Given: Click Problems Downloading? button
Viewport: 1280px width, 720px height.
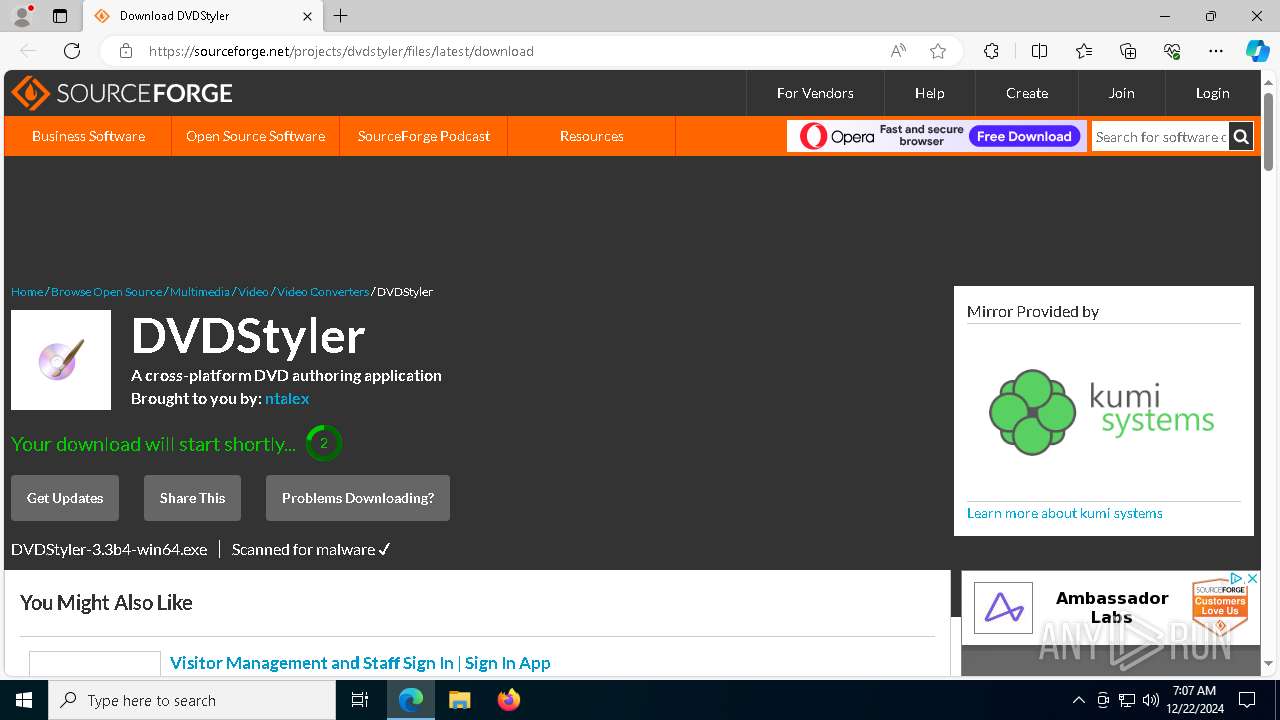Looking at the screenshot, I should pyautogui.click(x=358, y=498).
